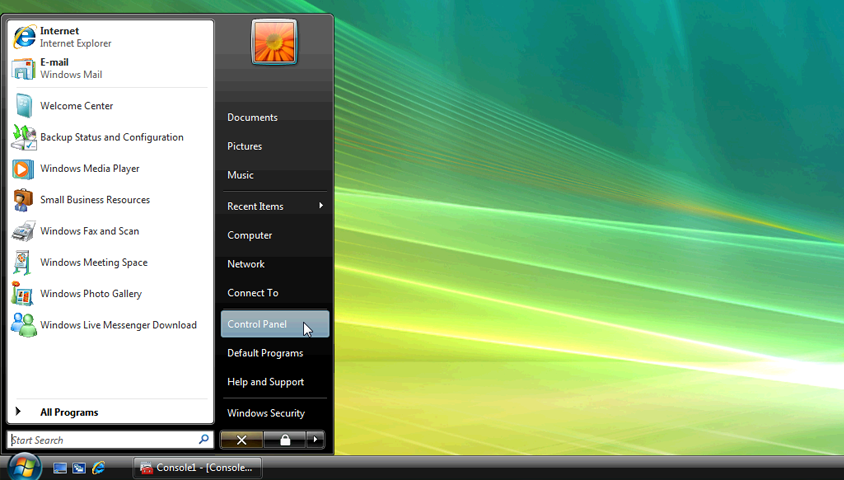Open Windows Mail E-mail shortcut
The height and width of the screenshot is (480, 844).
pyautogui.click(x=70, y=68)
